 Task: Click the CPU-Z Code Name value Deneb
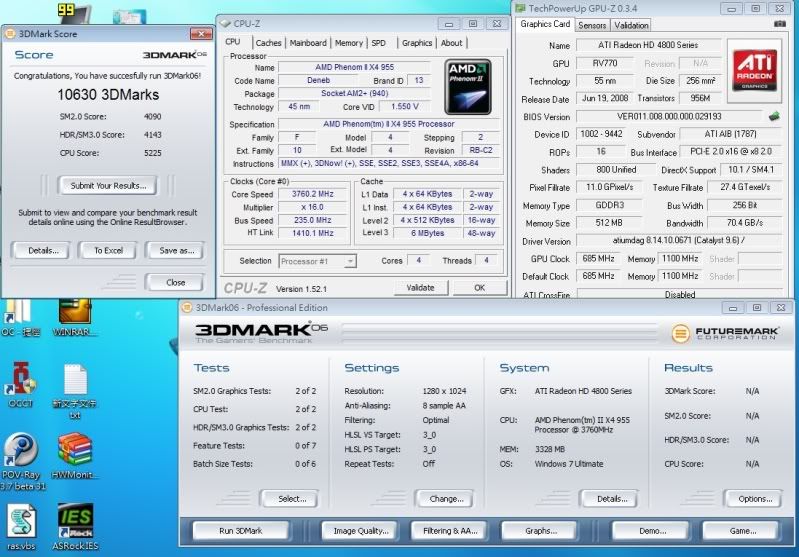[318, 81]
